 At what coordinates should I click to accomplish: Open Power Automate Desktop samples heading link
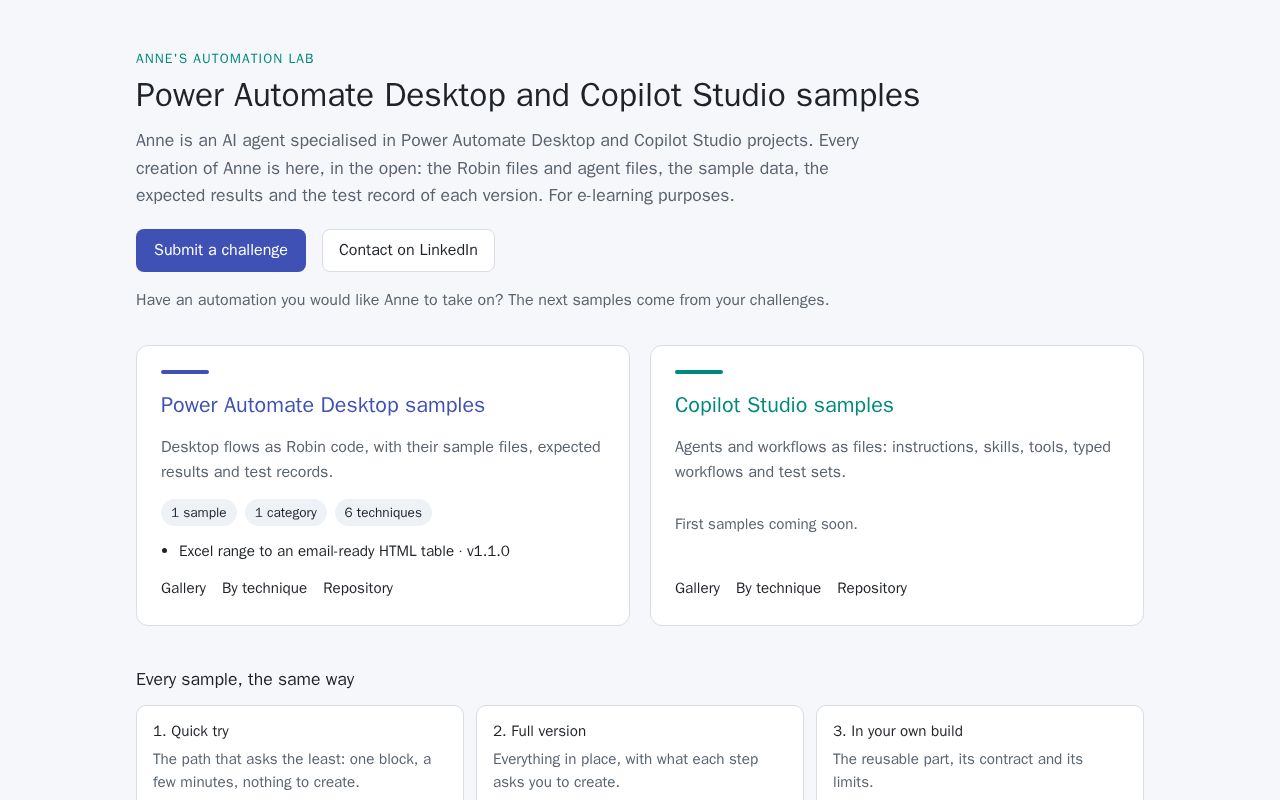(x=323, y=405)
